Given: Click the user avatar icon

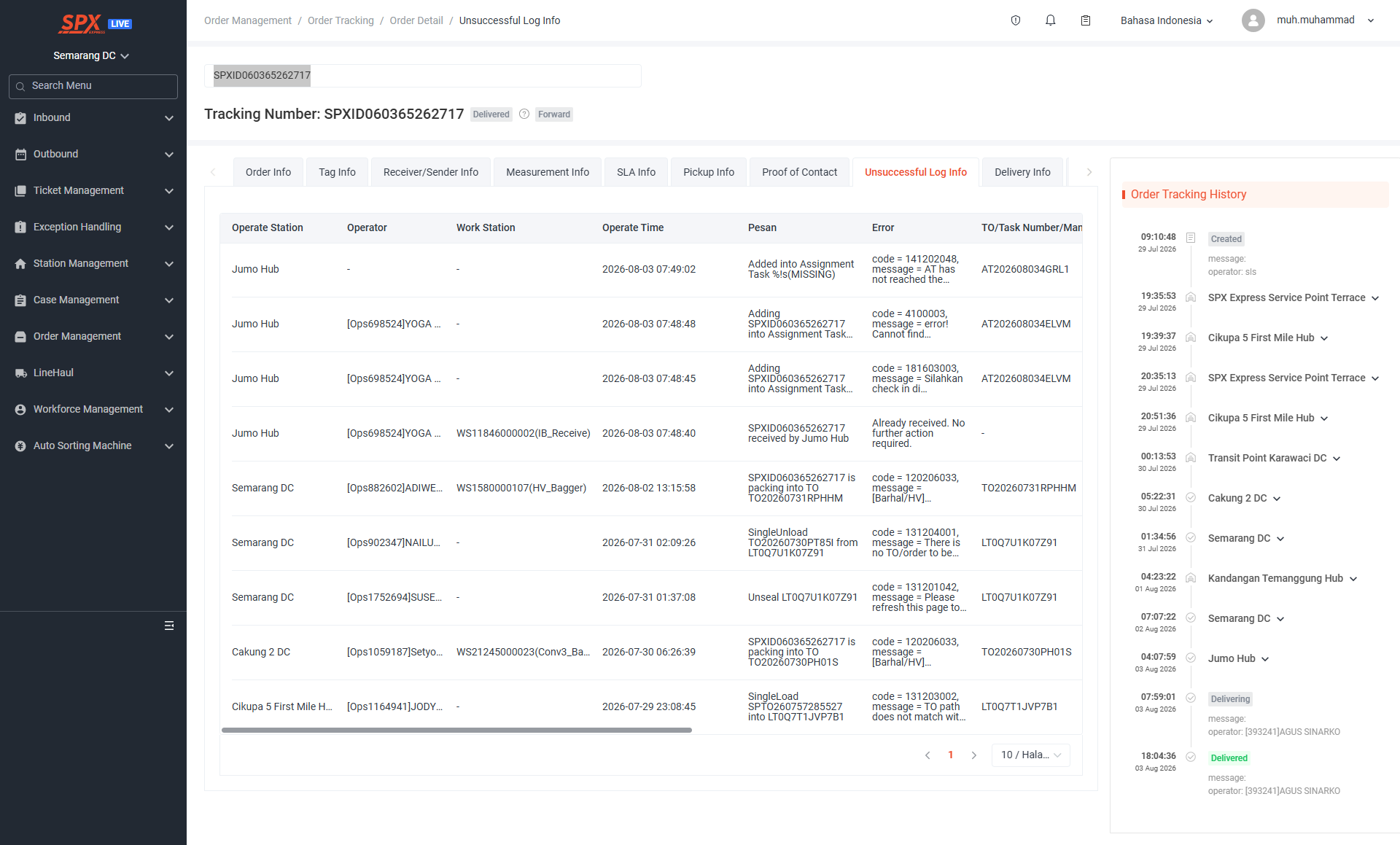Looking at the screenshot, I should (1253, 20).
